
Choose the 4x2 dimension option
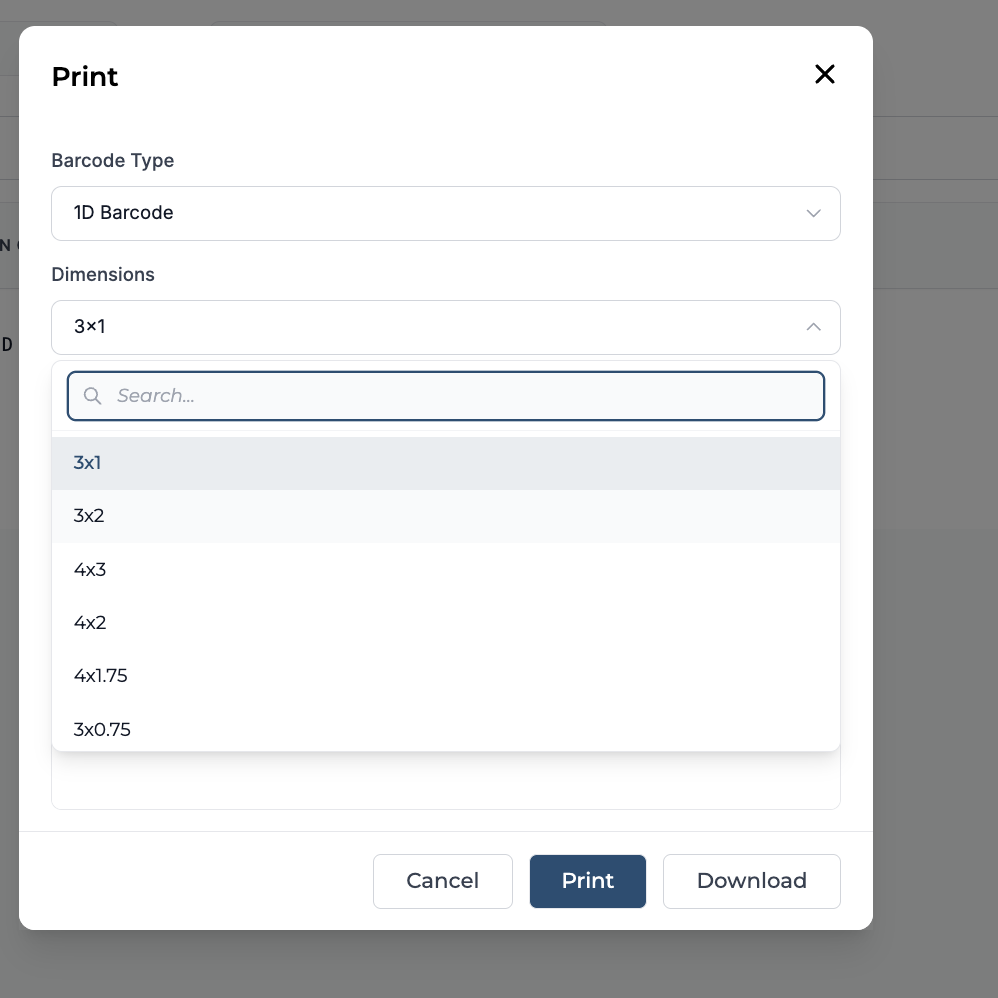coord(446,622)
